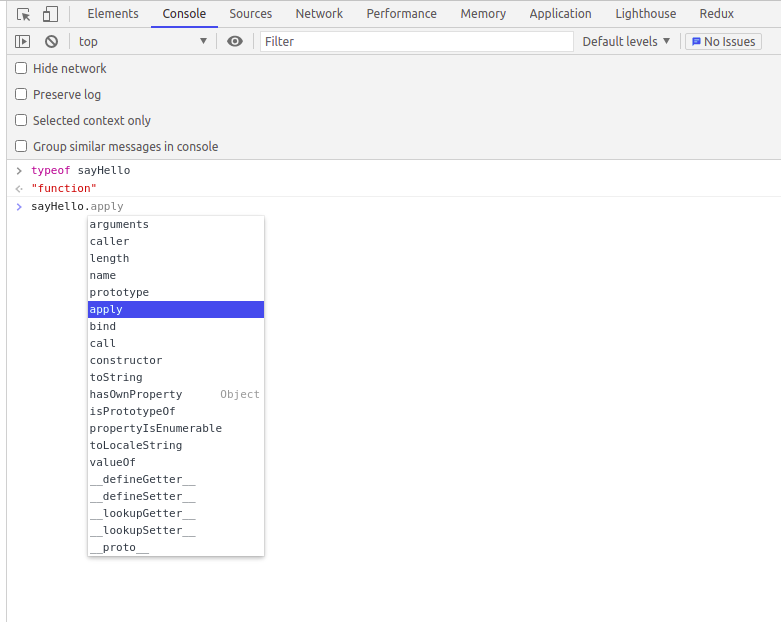Select prototype from suggestions
781x622 pixels.
[x=176, y=292]
